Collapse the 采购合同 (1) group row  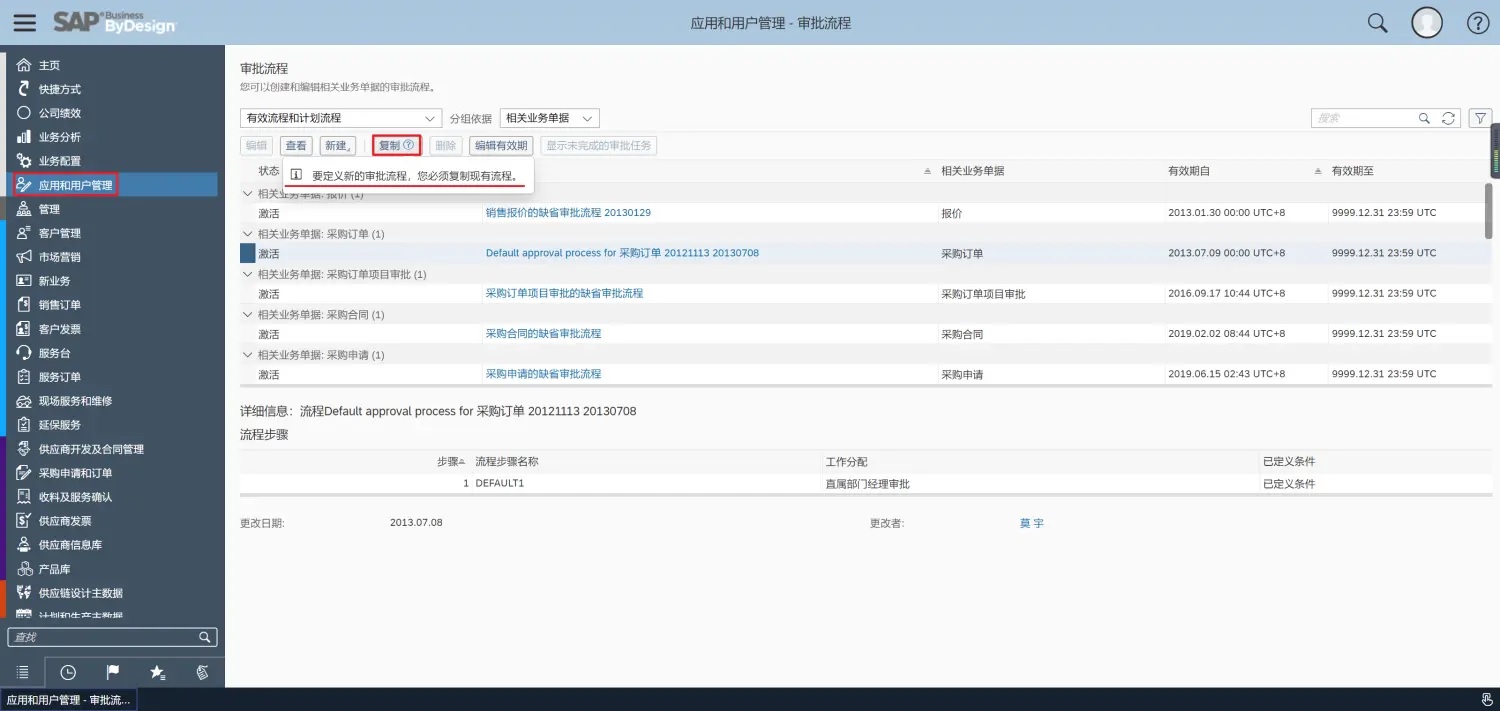(x=248, y=315)
